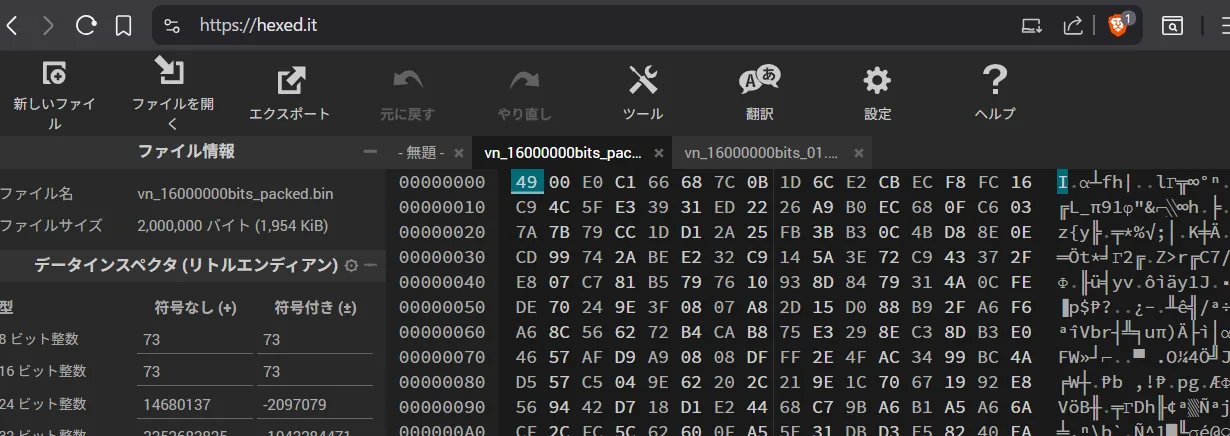
Task: Toggle browser sidebar panel icon
Action: 1173,26
